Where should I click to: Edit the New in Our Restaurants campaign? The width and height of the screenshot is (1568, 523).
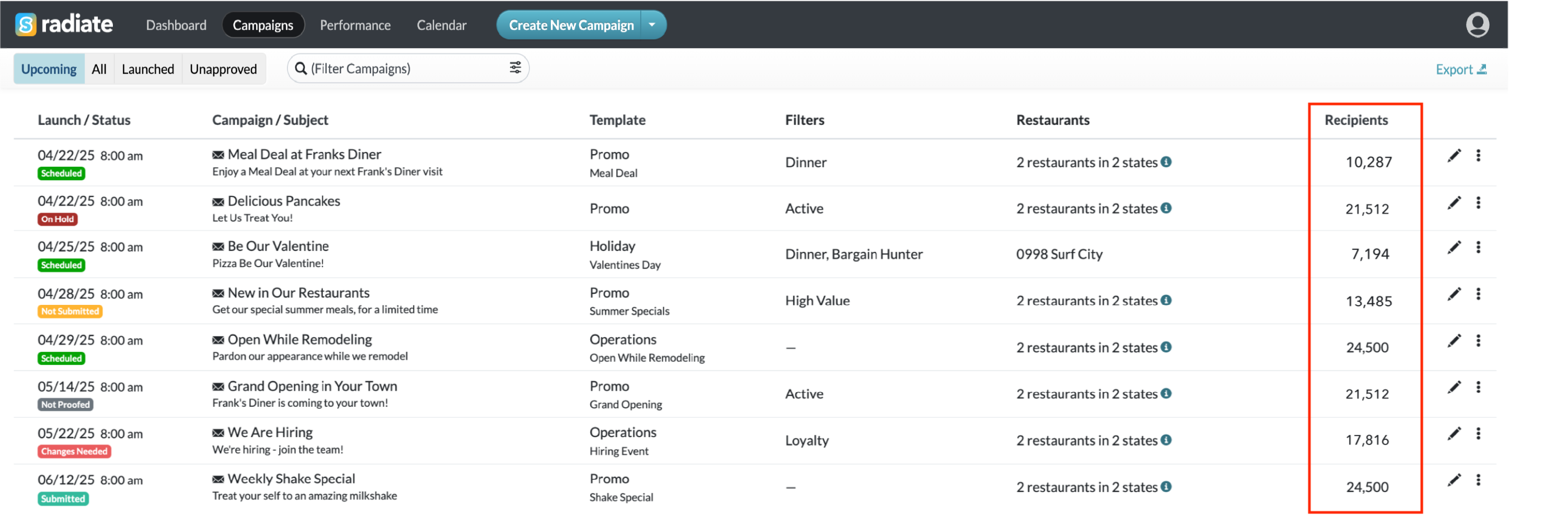tap(1454, 294)
